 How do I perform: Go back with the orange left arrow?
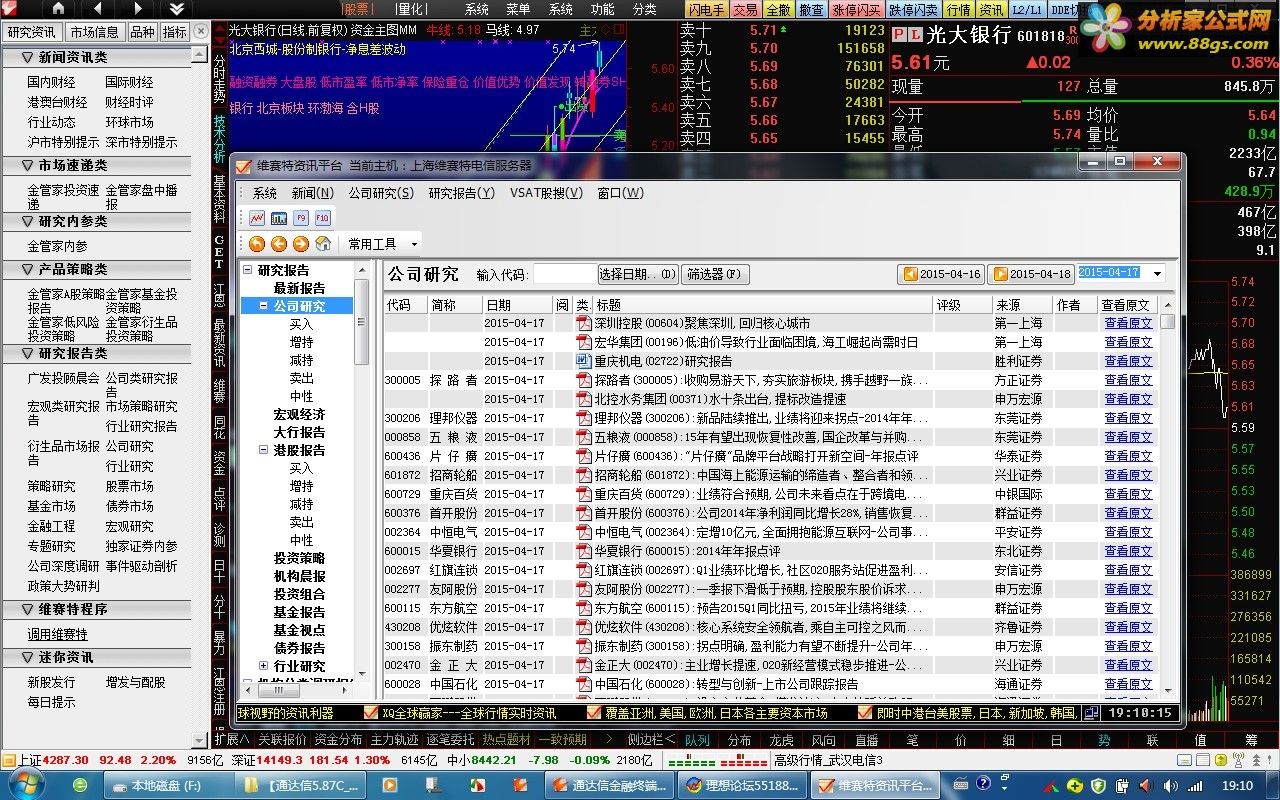(x=279, y=243)
